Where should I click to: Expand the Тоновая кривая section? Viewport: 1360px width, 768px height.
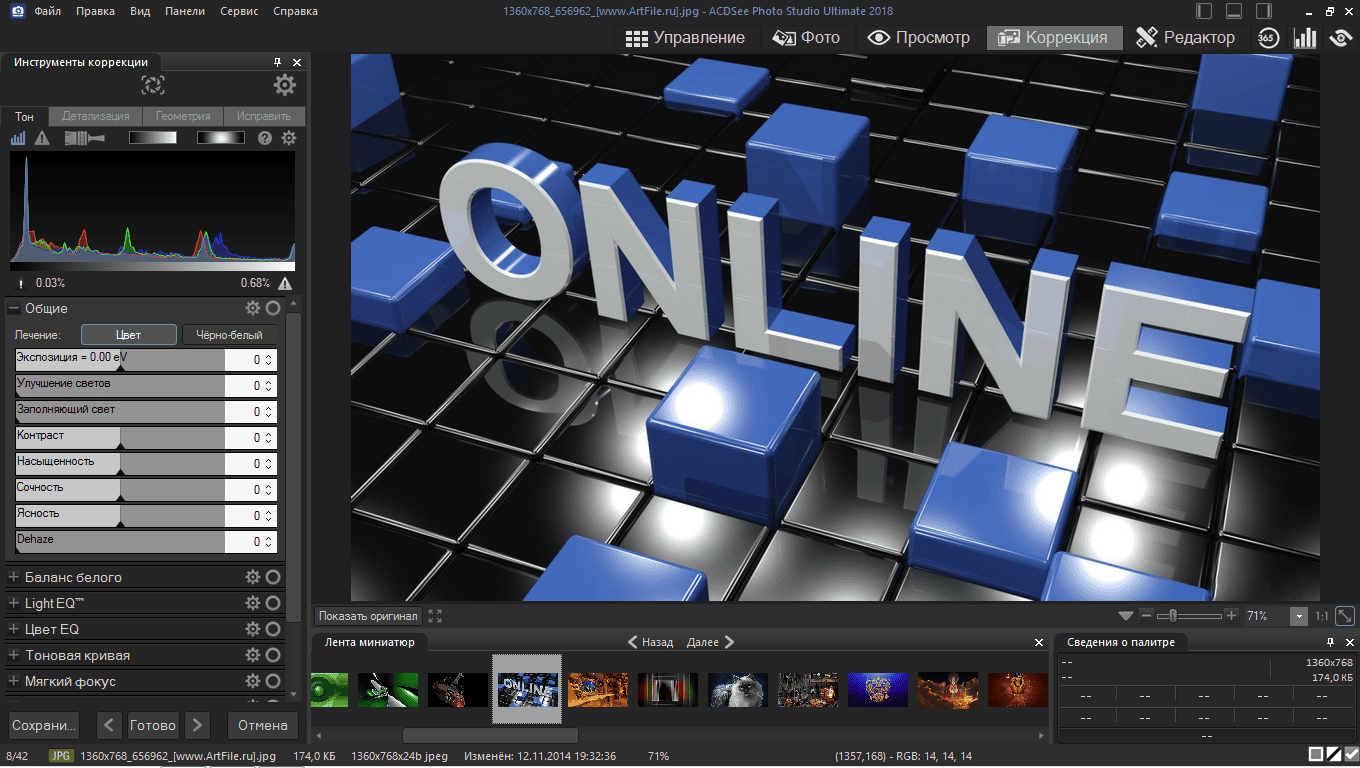tap(14, 655)
